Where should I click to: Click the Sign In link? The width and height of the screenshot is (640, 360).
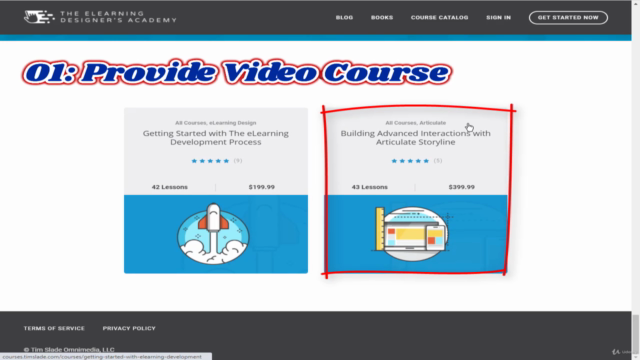click(x=498, y=18)
